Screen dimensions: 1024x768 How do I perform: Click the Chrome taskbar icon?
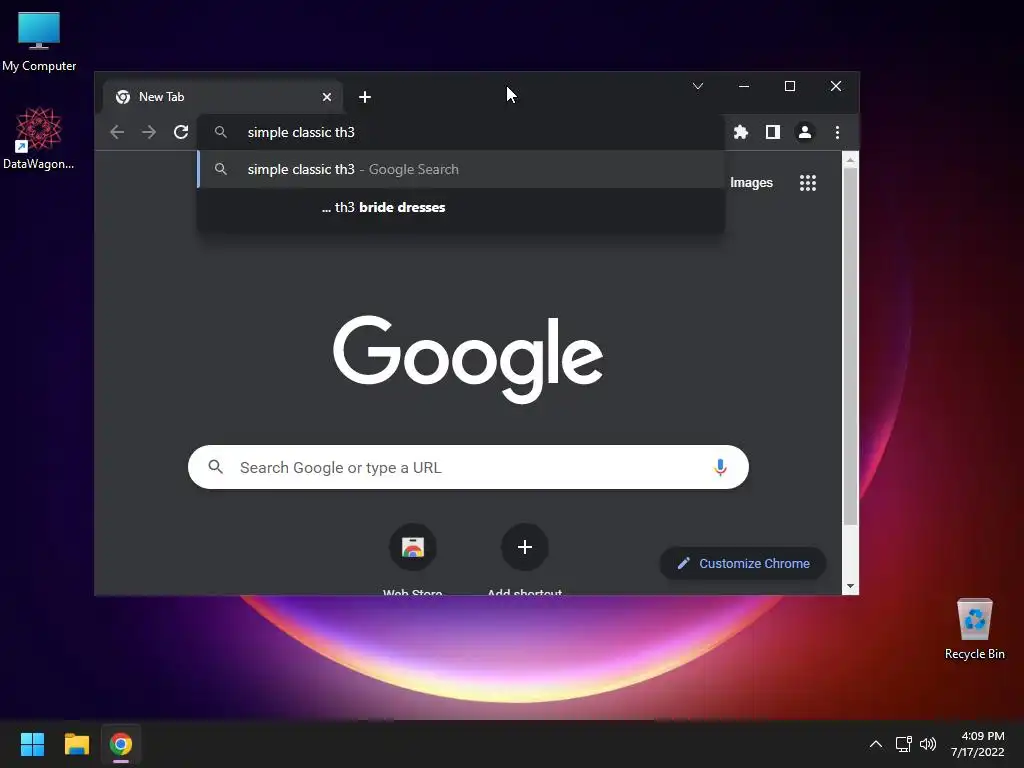[x=121, y=744]
